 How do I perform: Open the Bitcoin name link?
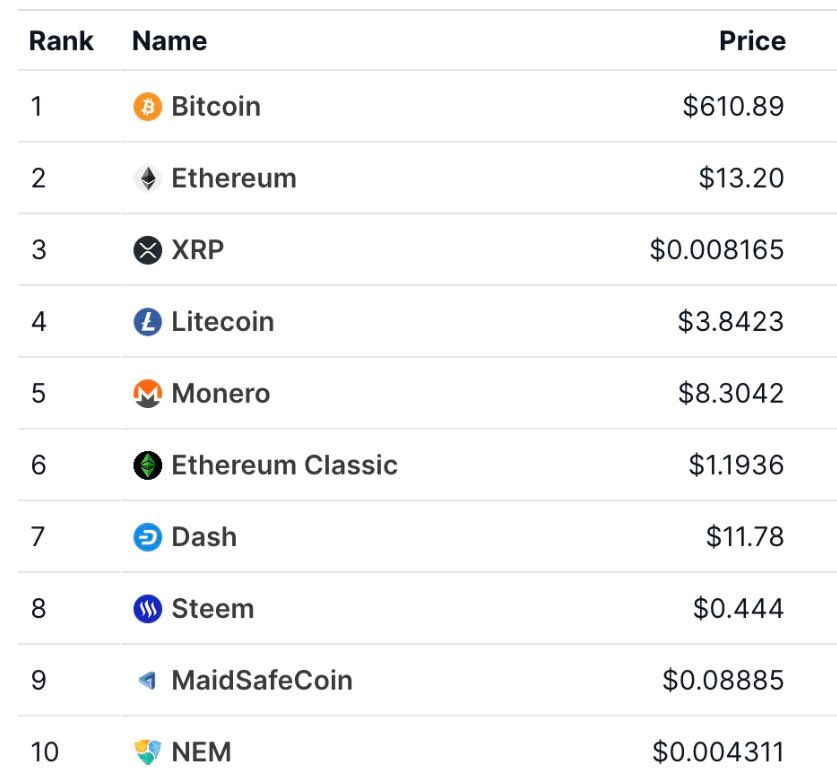point(216,106)
